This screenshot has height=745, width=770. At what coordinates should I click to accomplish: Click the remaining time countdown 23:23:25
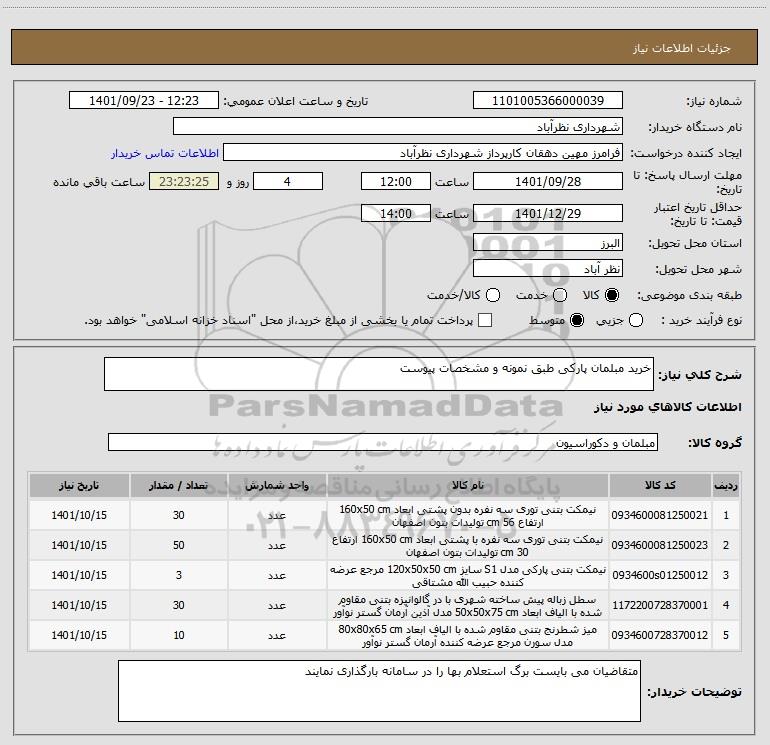coord(184,181)
